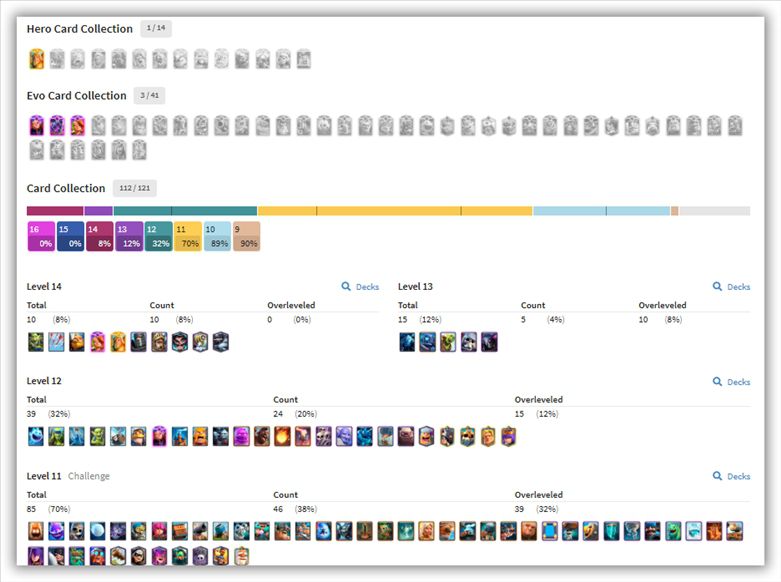
Task: Open the blue Mirror card in Level 11
Action: (550, 531)
